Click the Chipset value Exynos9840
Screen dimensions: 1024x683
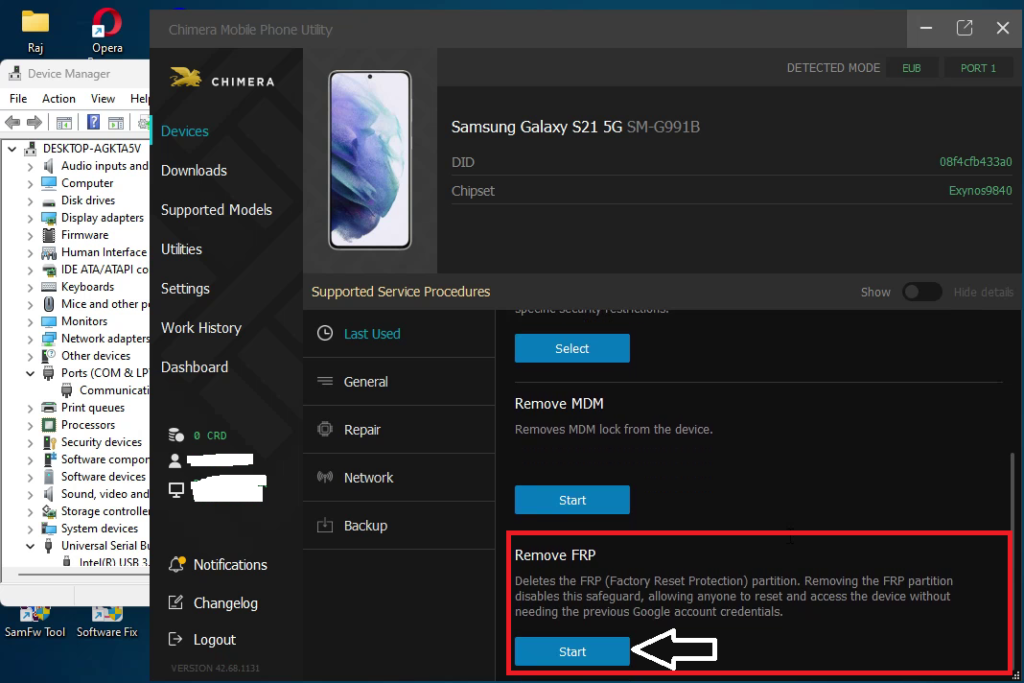980,191
